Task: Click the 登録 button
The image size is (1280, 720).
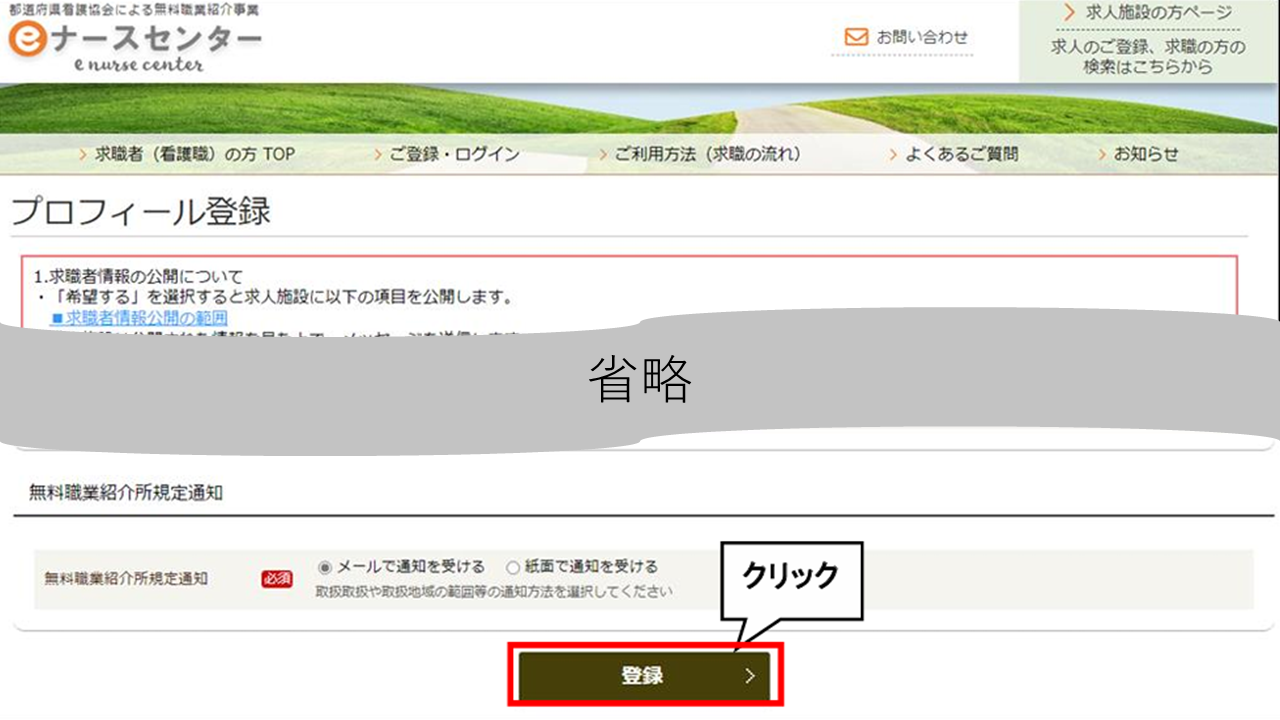Action: (644, 675)
